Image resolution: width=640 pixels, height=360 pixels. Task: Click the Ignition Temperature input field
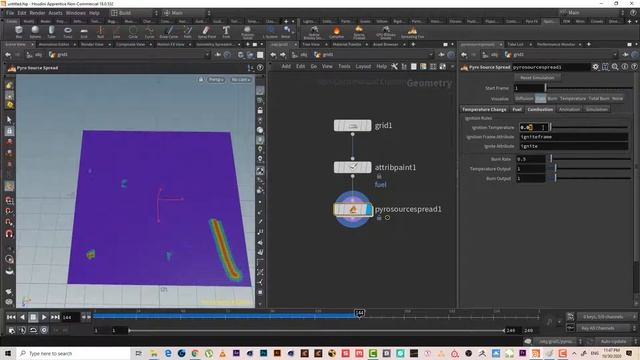tap(534, 127)
